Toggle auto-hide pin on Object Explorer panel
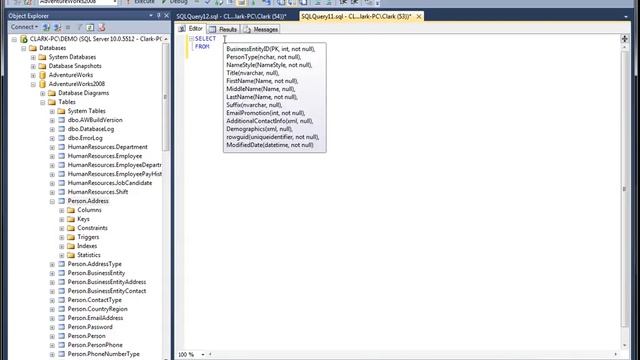The width and height of the screenshot is (640, 360). click(159, 16)
